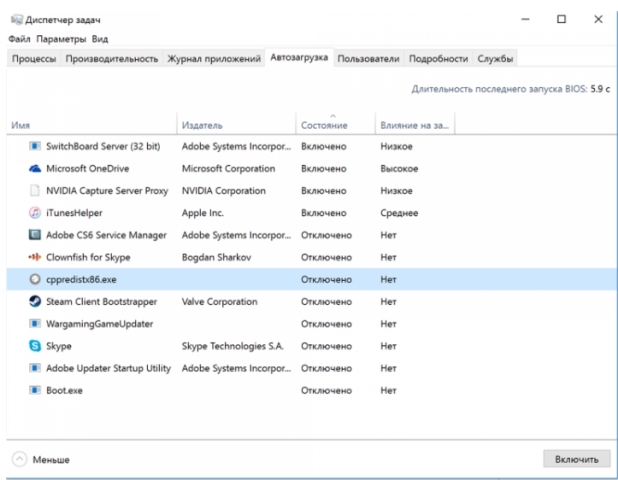The width and height of the screenshot is (618, 480).
Task: Click the BIOS startup duration text
Action: tap(511, 89)
